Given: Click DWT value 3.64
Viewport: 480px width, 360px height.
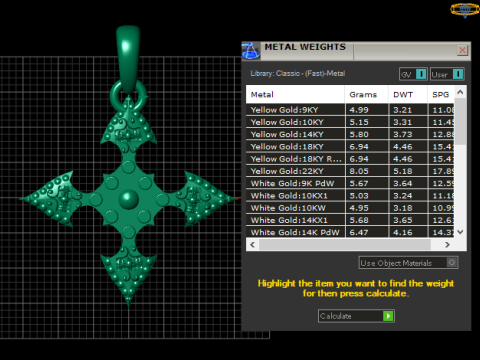Looking at the screenshot, I should 403,183.
